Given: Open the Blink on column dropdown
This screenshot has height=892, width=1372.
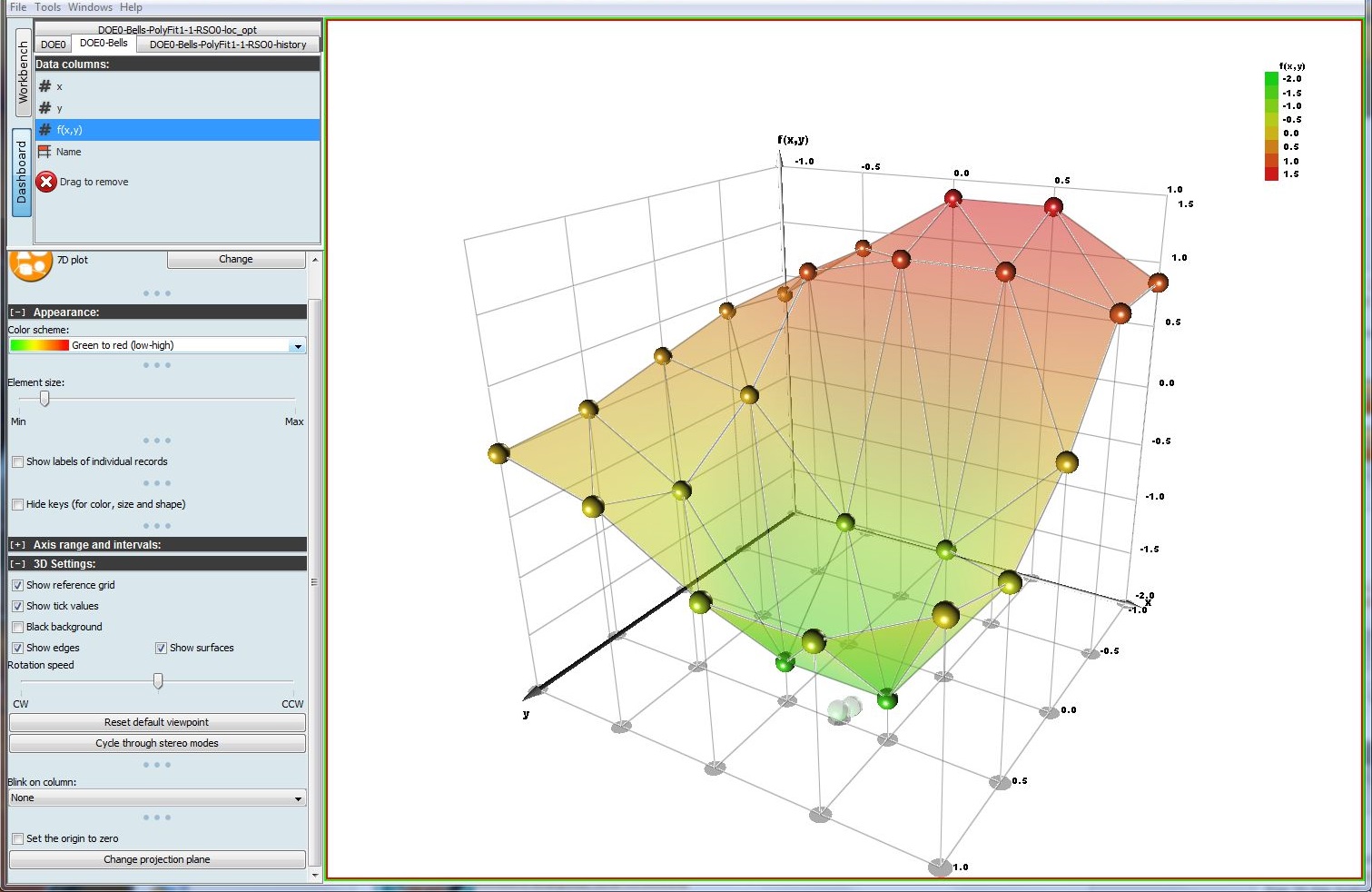Looking at the screenshot, I should 297,798.
